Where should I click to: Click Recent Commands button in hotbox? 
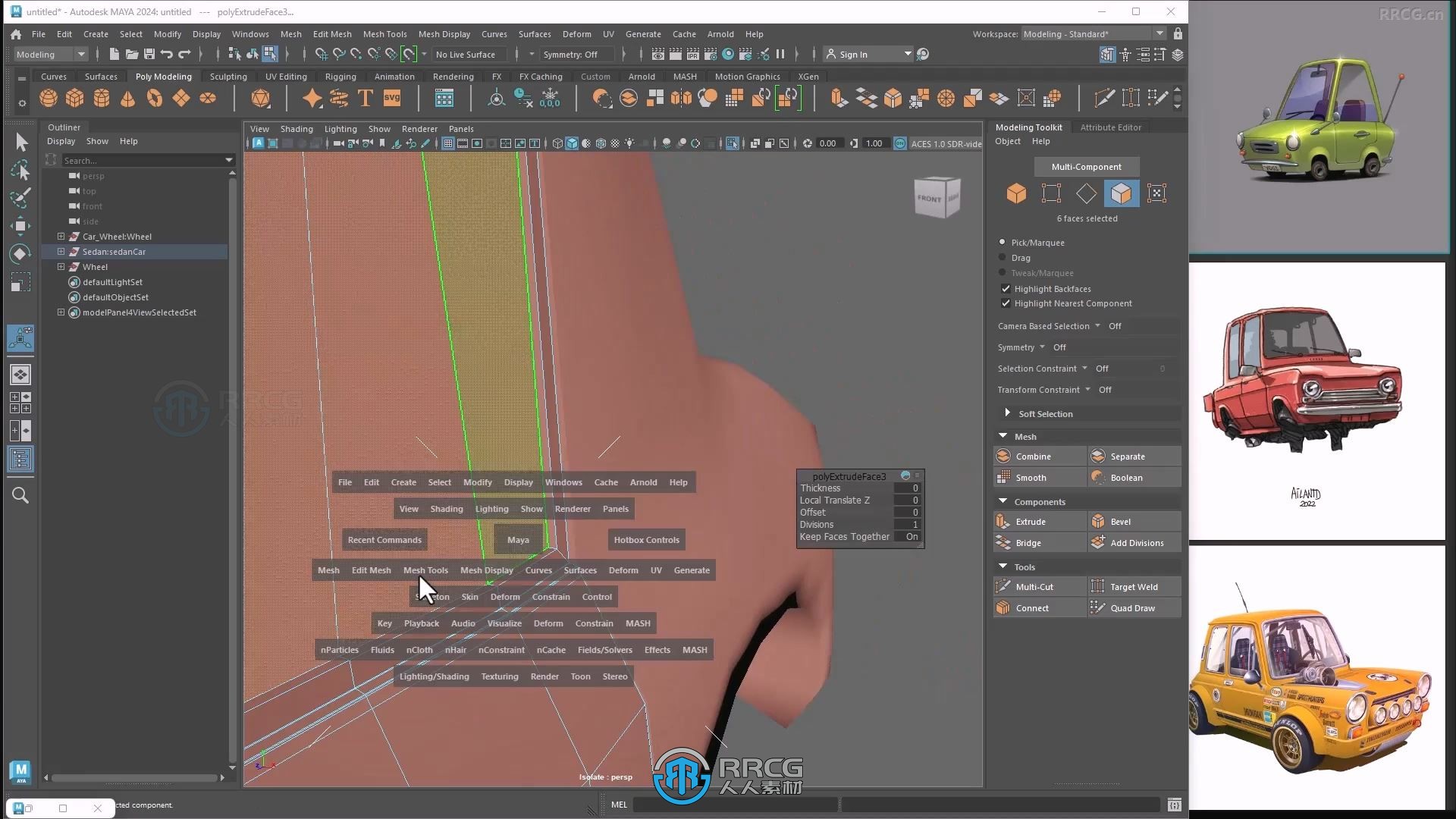click(384, 539)
